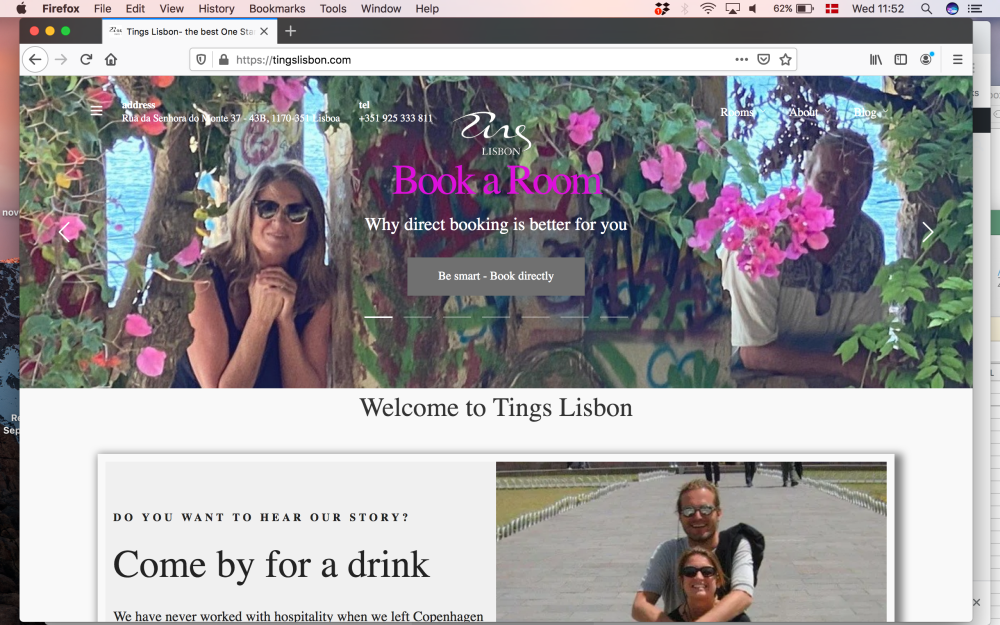Select the second slide indicator in carousel
Viewport: 1000px width, 625px height.
point(418,317)
